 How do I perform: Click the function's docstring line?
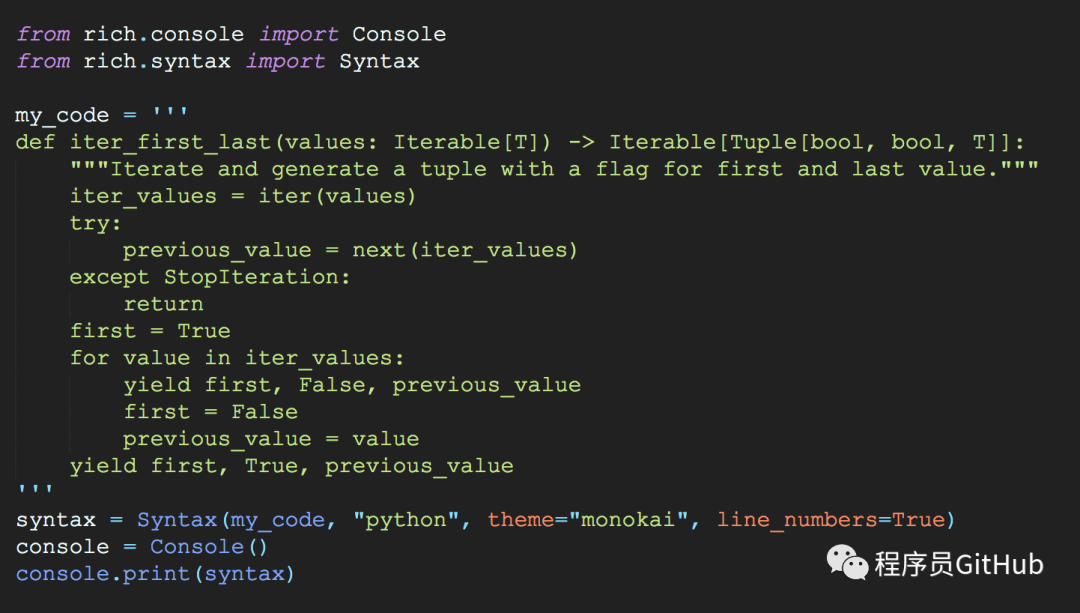coord(553,169)
